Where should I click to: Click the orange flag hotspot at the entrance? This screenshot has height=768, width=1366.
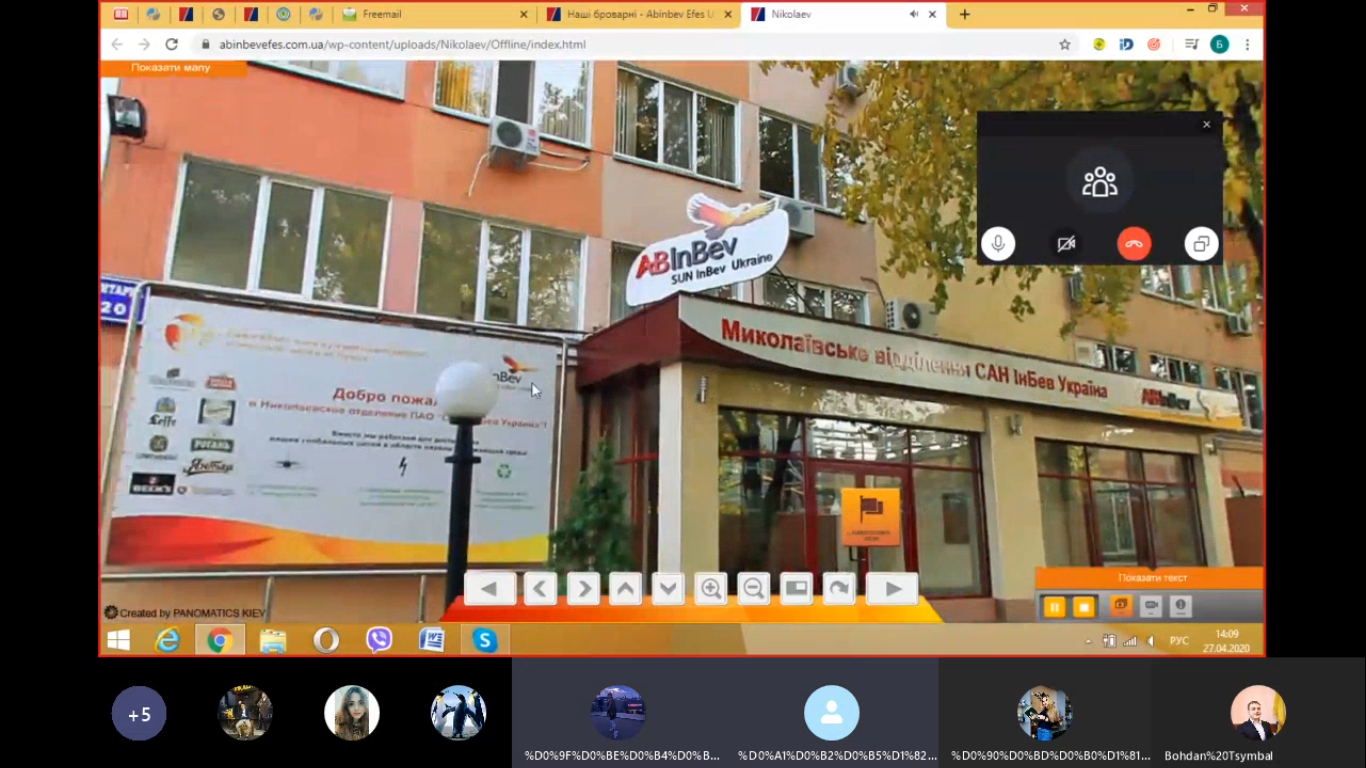pyautogui.click(x=870, y=516)
